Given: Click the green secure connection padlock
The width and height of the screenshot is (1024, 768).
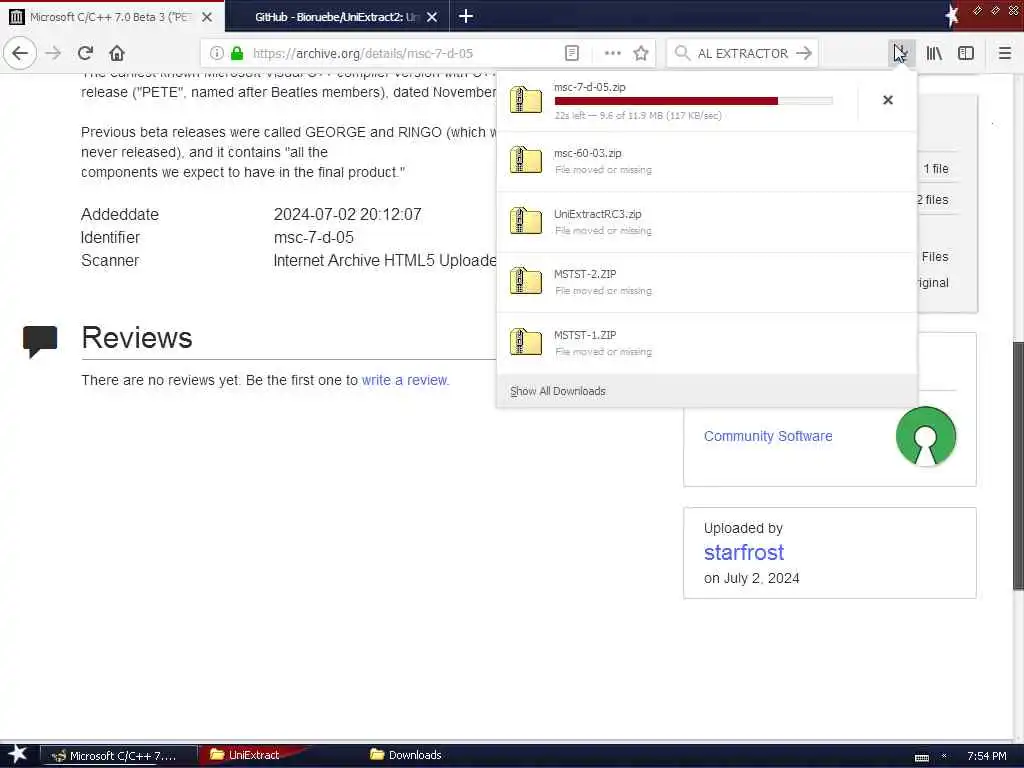Looking at the screenshot, I should point(237,53).
